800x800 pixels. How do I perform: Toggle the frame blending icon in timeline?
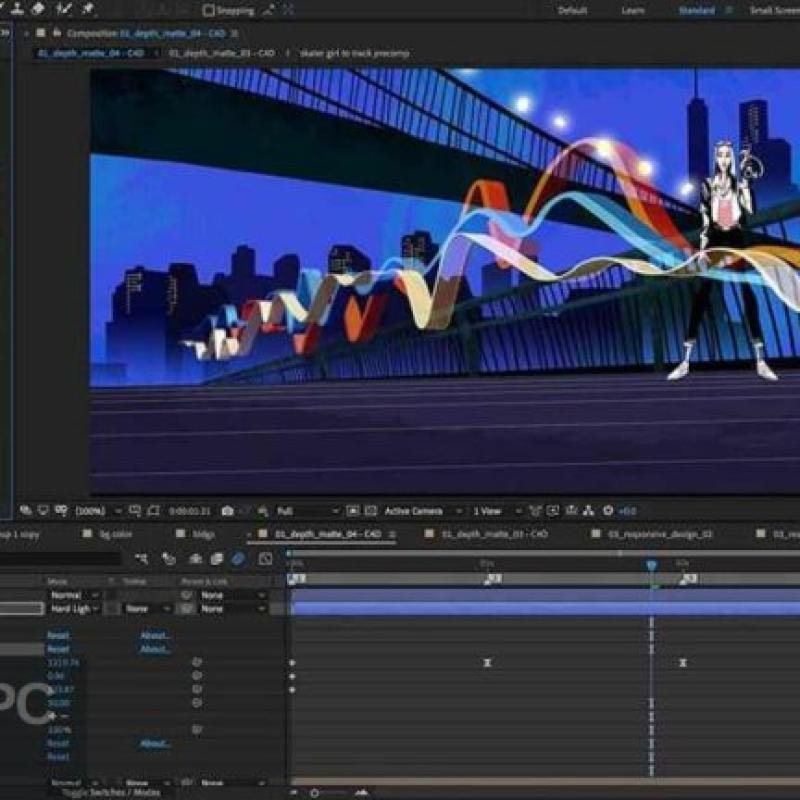click(x=217, y=559)
